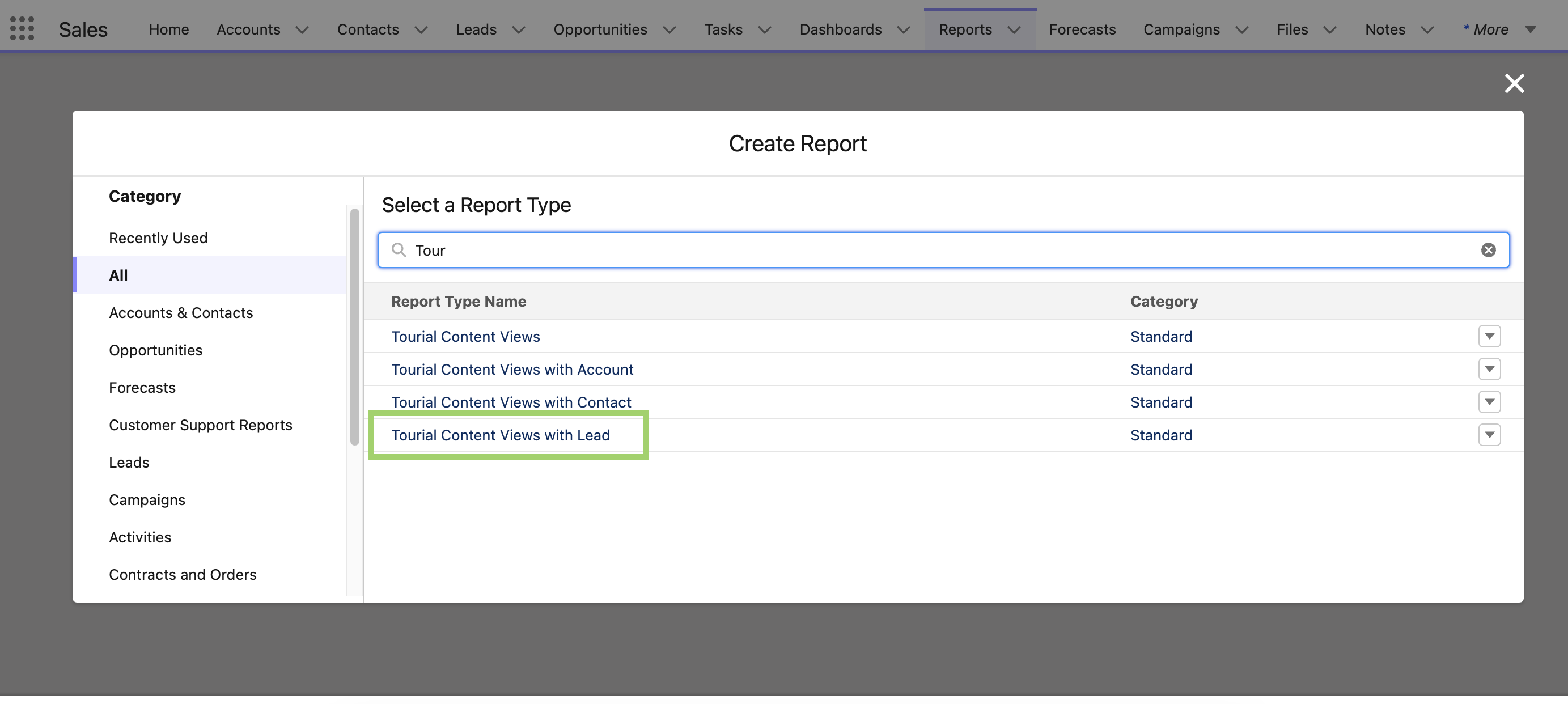
Task: Go to the Forecasts tab
Action: pos(1082,29)
